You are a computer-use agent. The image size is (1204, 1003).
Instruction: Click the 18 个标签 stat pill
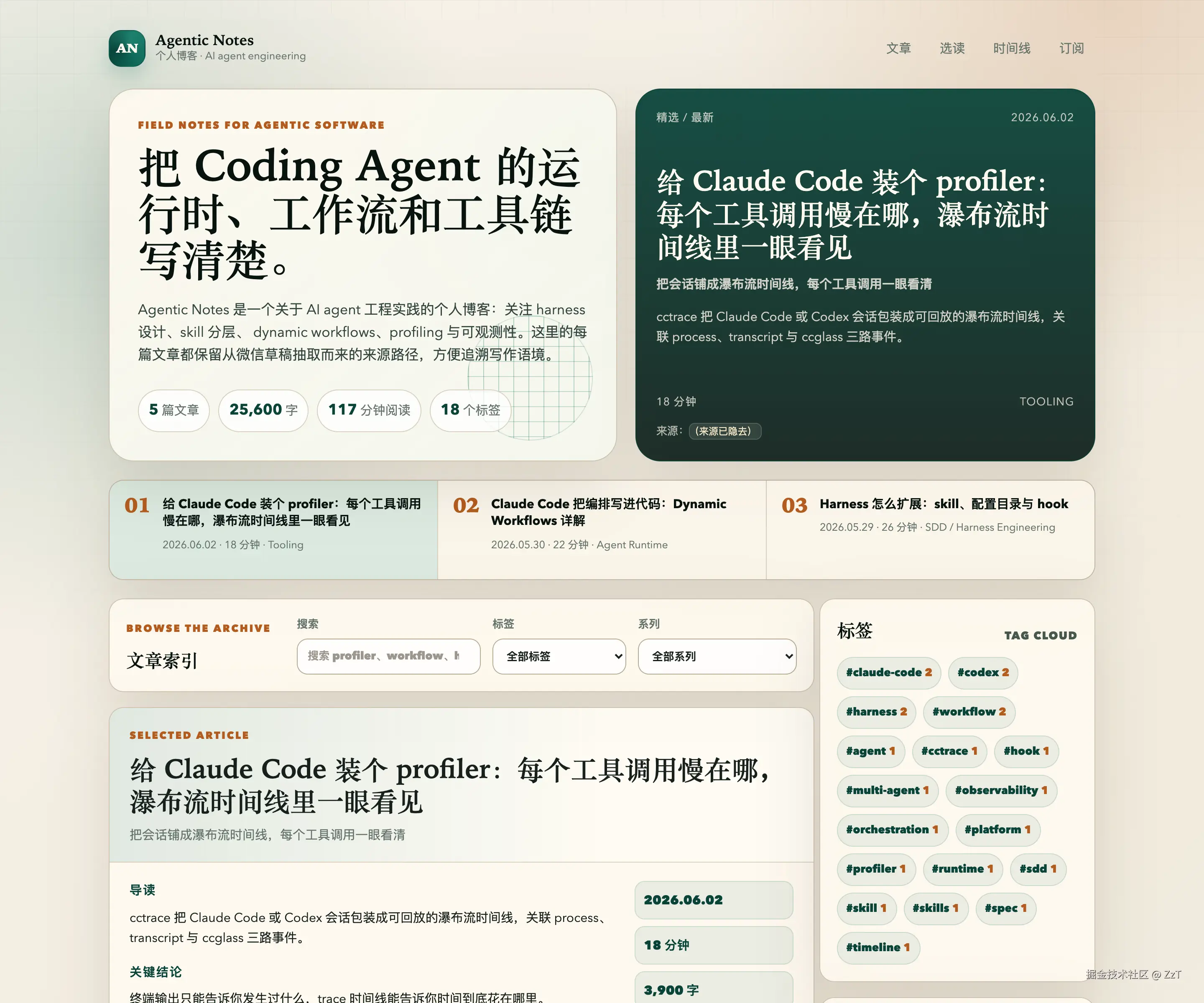tap(470, 410)
